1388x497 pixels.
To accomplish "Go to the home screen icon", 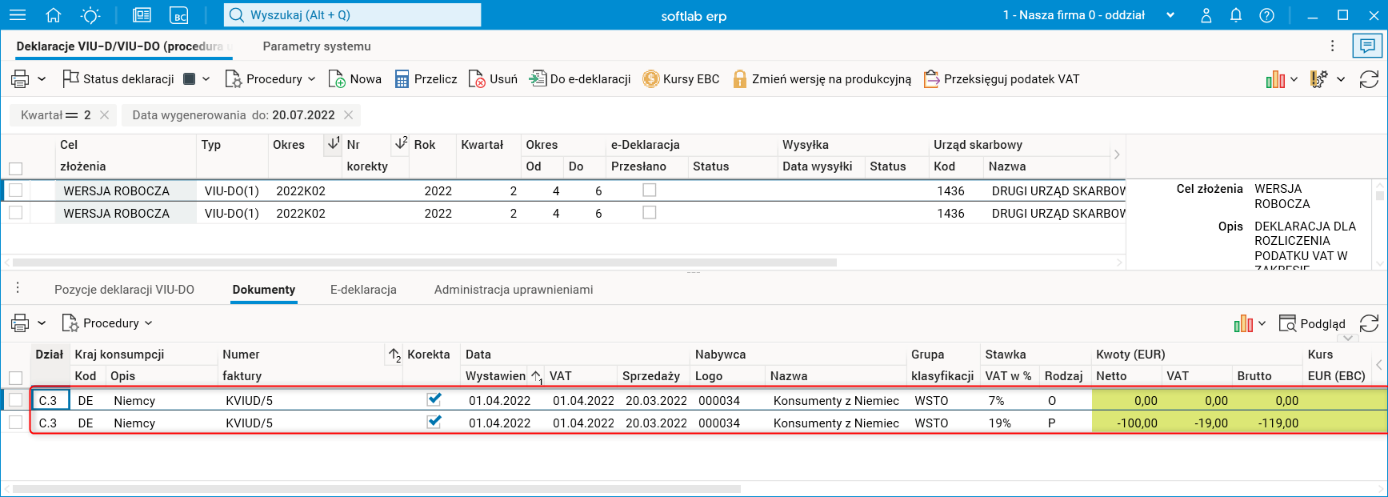I will click(54, 15).
